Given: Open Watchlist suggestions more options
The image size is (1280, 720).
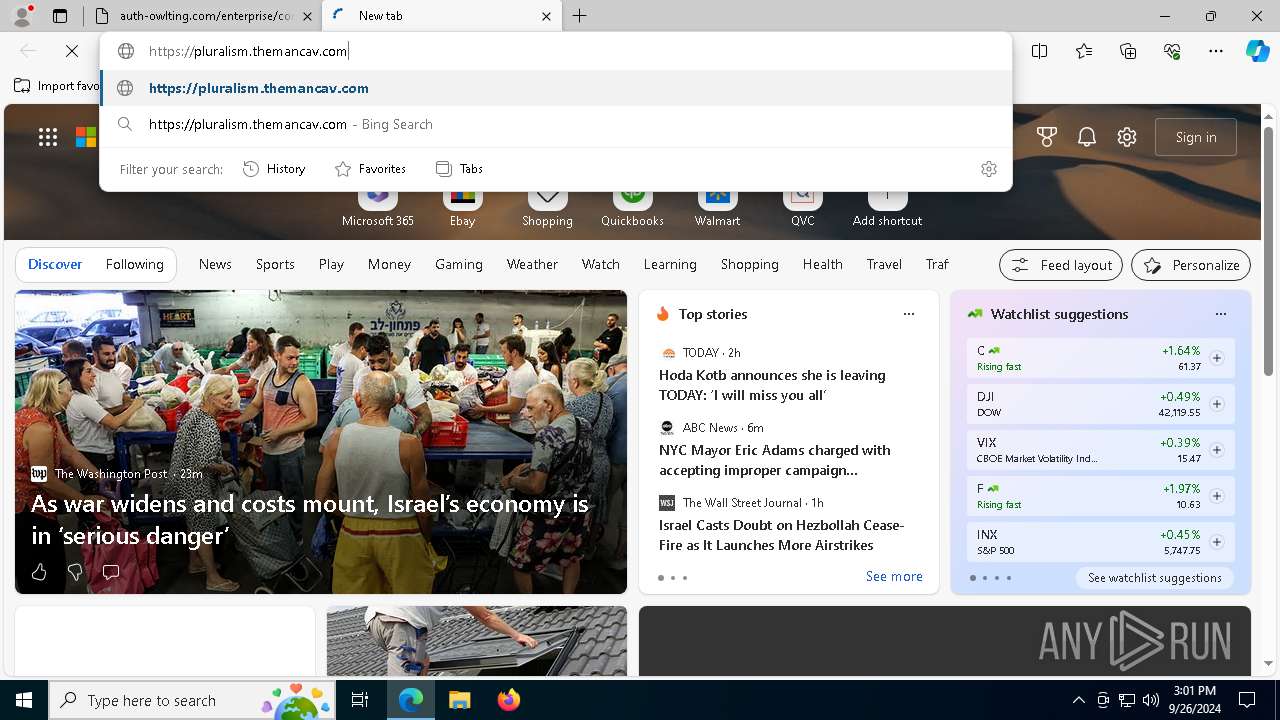Looking at the screenshot, I should (1221, 314).
